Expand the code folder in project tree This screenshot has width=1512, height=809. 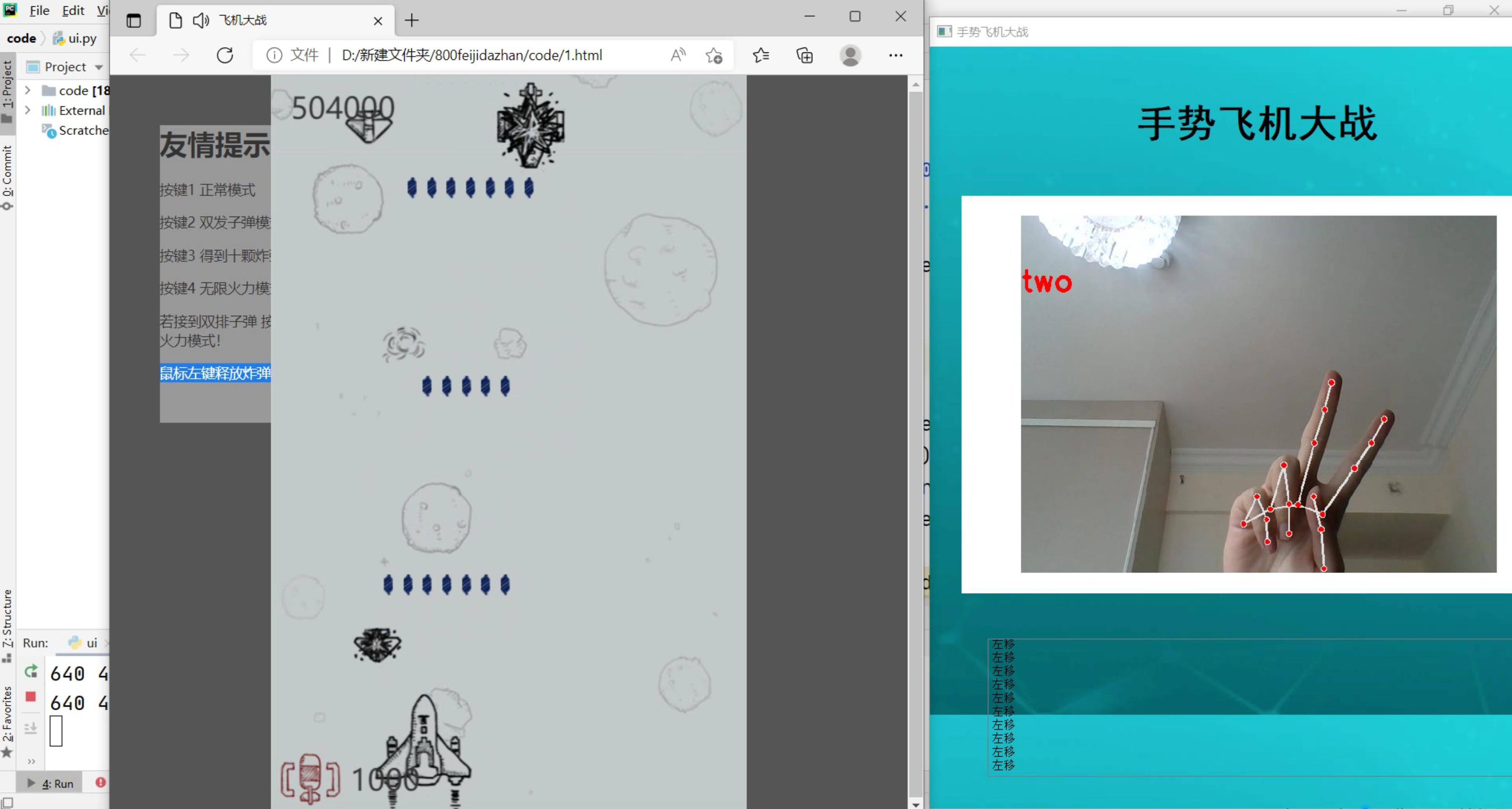coord(27,90)
